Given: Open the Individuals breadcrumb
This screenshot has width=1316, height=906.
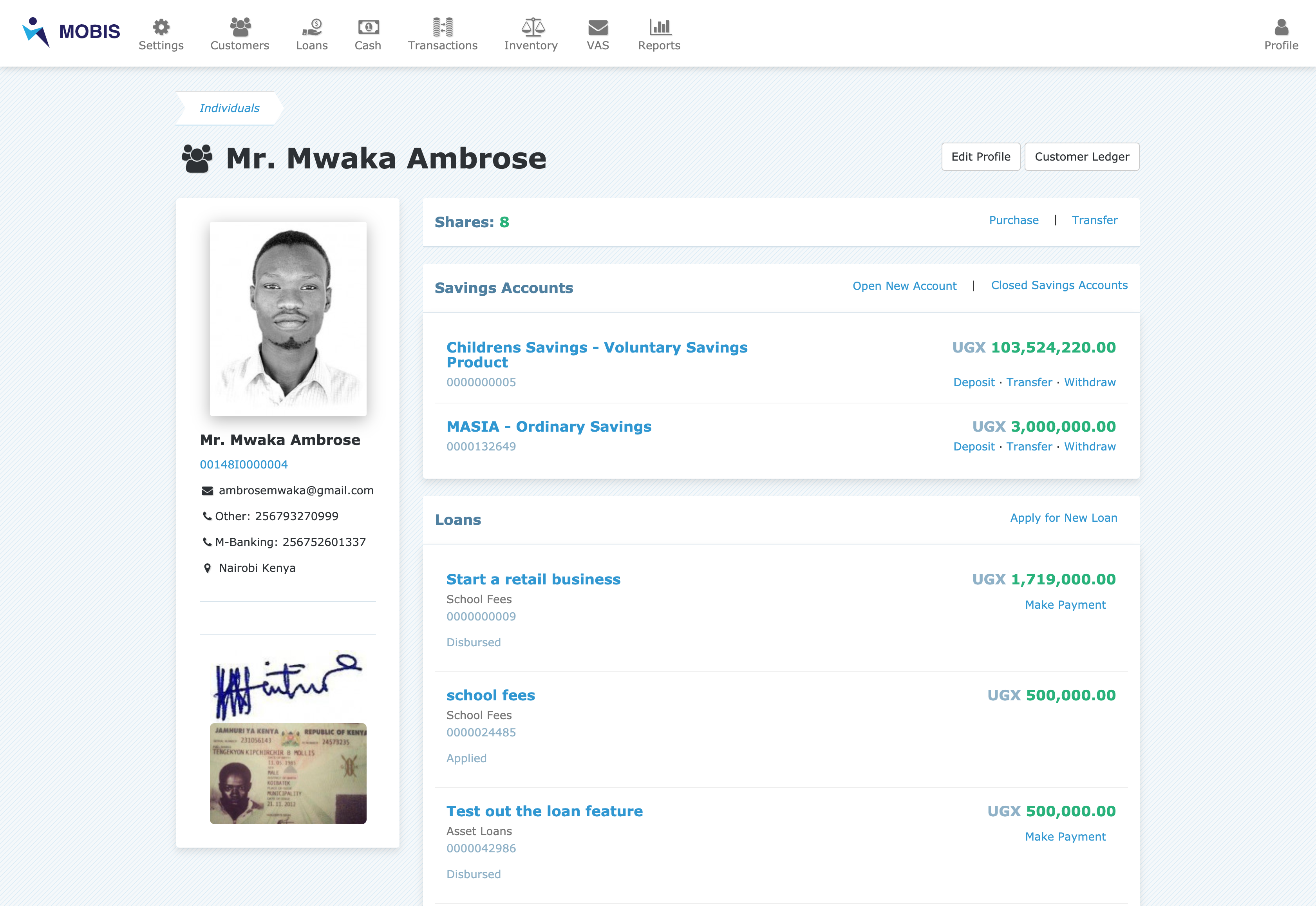Looking at the screenshot, I should [229, 107].
